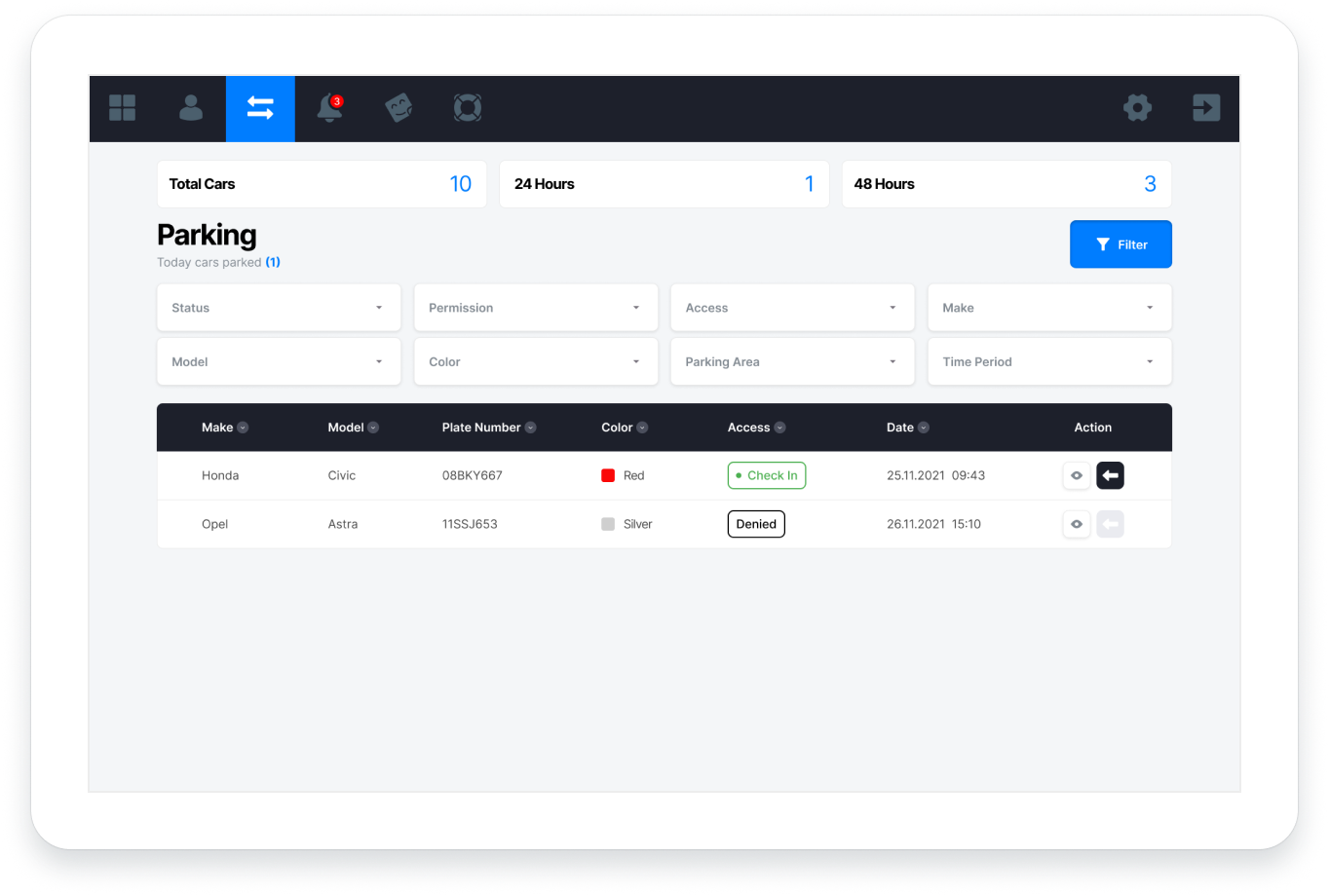Expand the Time Period dropdown
Image resolution: width=1329 pixels, height=896 pixels.
(x=1048, y=361)
